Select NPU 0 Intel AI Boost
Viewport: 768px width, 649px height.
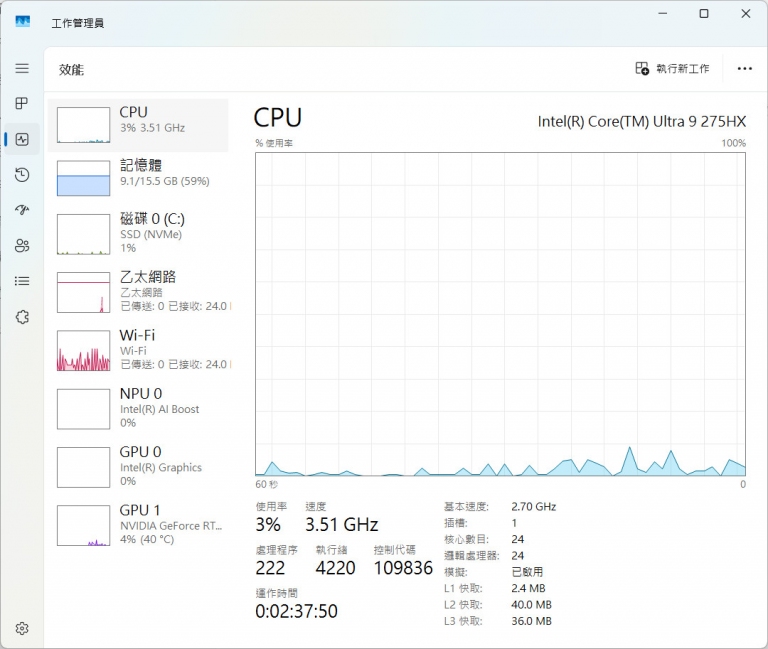pyautogui.click(x=138, y=408)
